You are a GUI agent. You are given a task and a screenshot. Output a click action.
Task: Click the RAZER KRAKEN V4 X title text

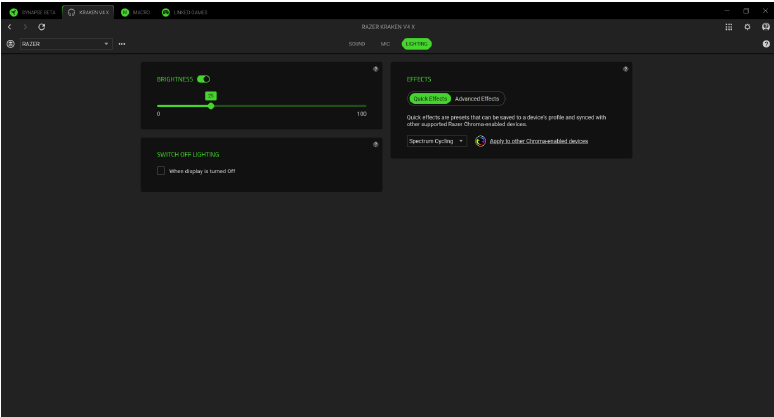(388, 27)
